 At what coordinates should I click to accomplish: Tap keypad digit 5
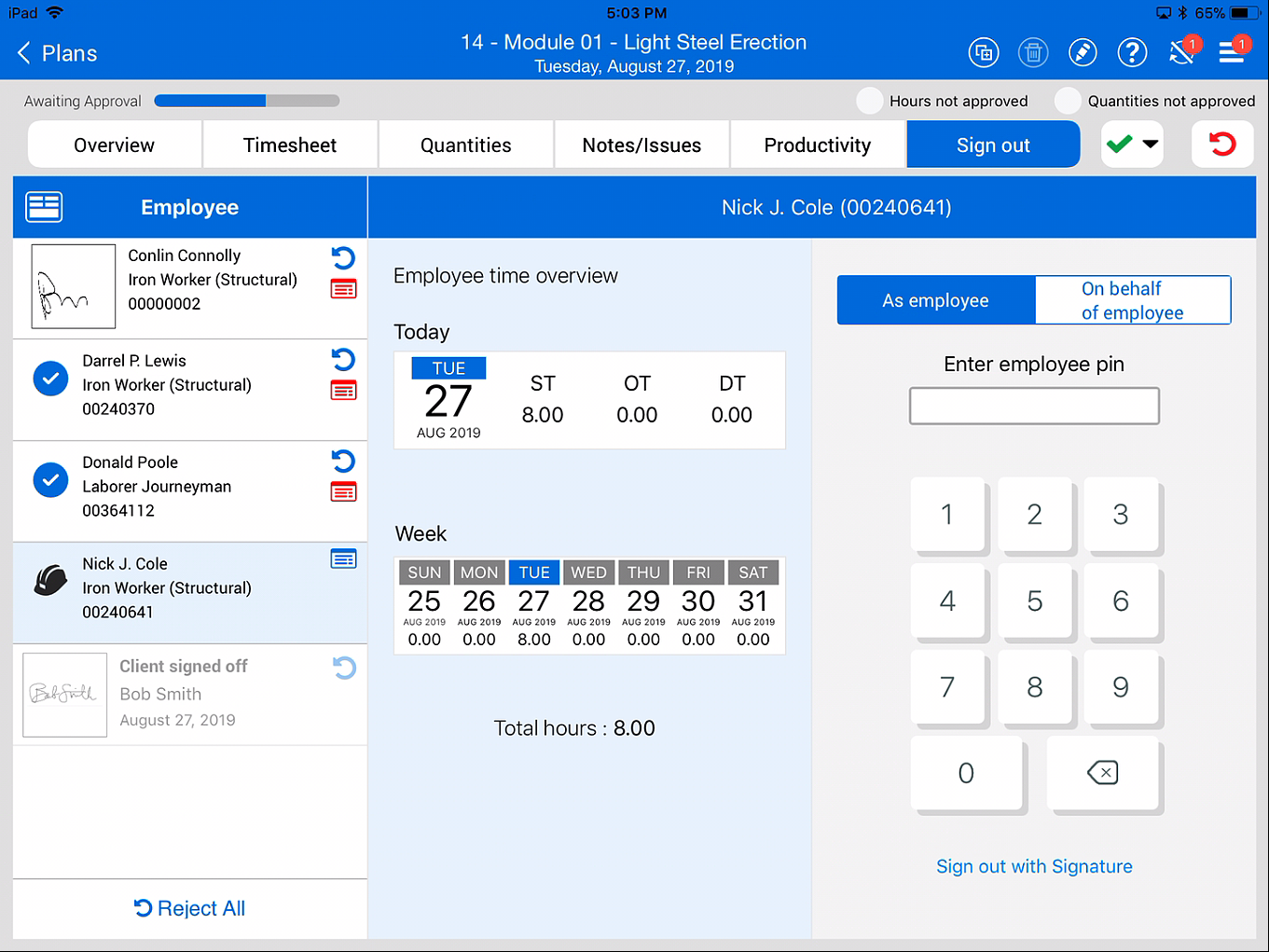tap(1034, 601)
